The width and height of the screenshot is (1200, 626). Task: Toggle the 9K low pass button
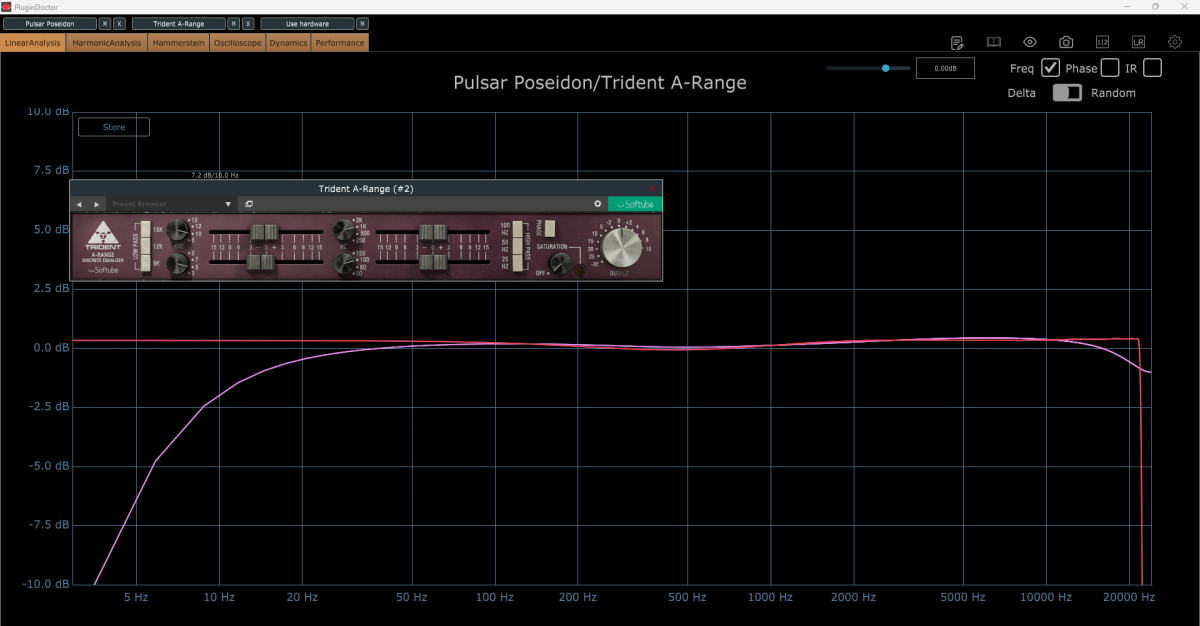tap(146, 263)
